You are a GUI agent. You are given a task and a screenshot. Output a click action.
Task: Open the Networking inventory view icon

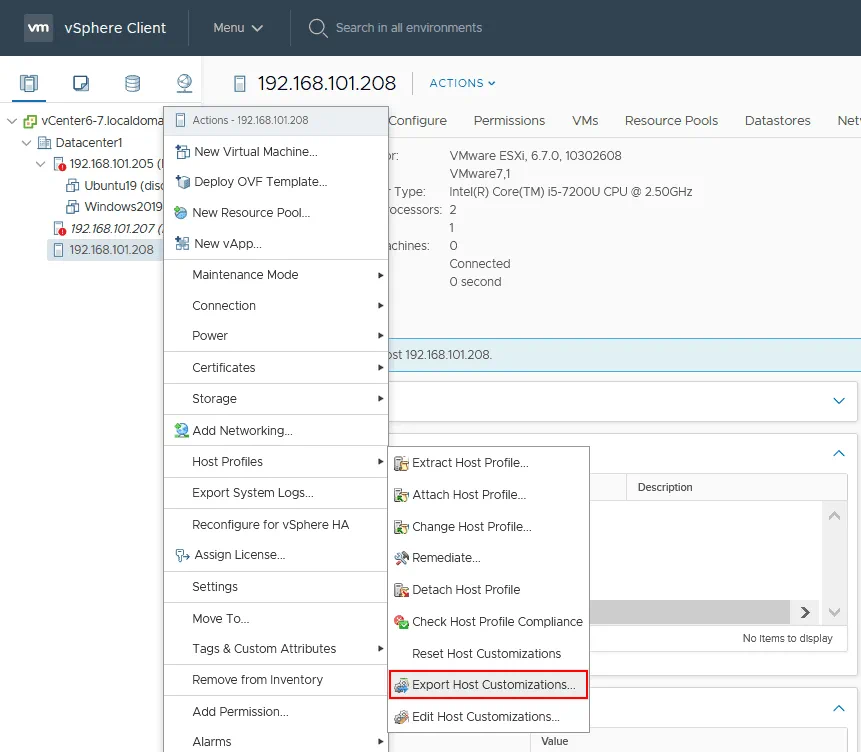point(184,83)
